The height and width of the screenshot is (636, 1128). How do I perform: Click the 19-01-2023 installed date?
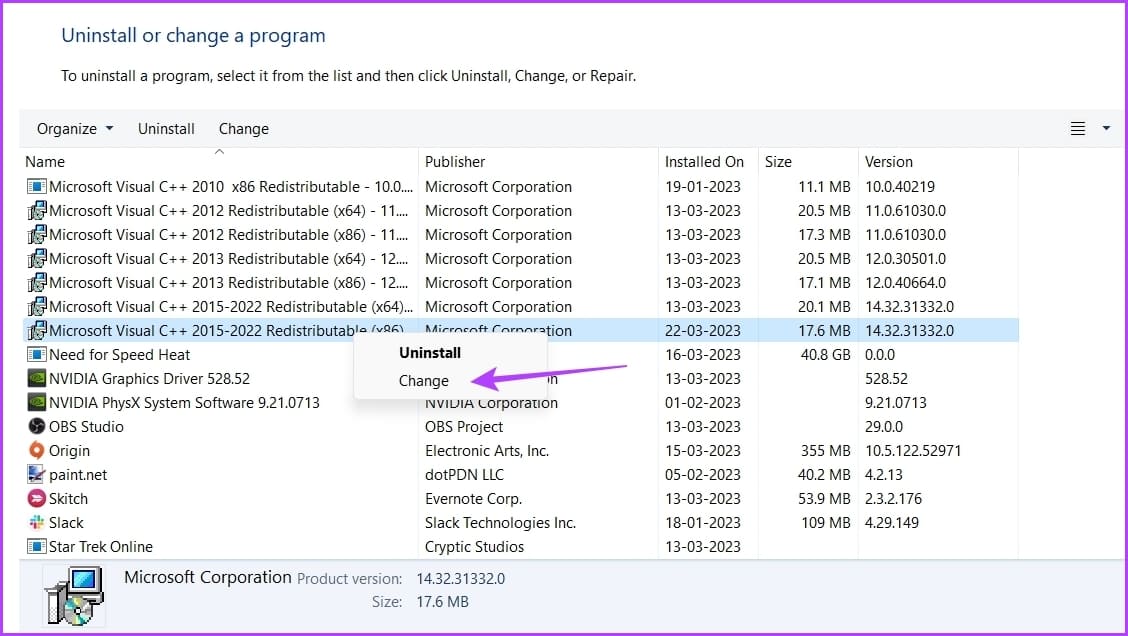tap(703, 187)
